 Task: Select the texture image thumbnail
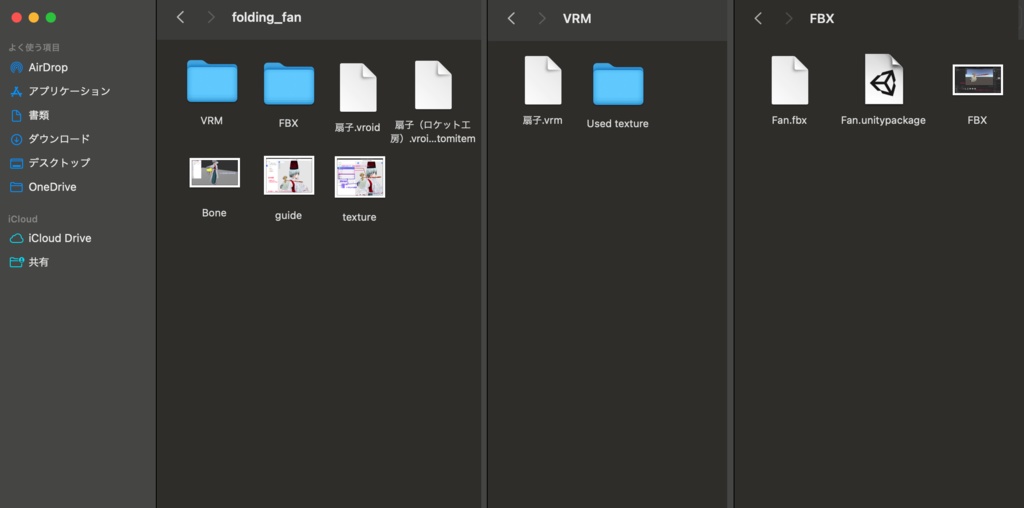pyautogui.click(x=360, y=176)
